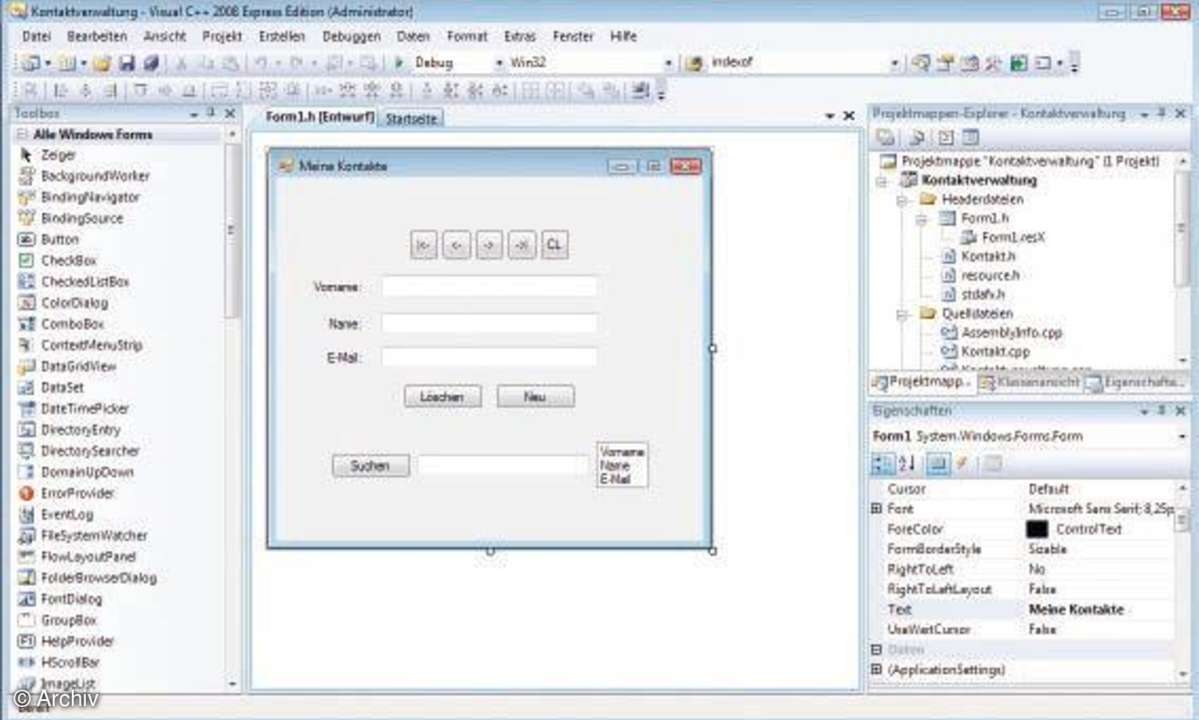This screenshot has width=1199, height=720.
Task: Sort properties alphabetically in Eigenschaften
Action: point(907,463)
